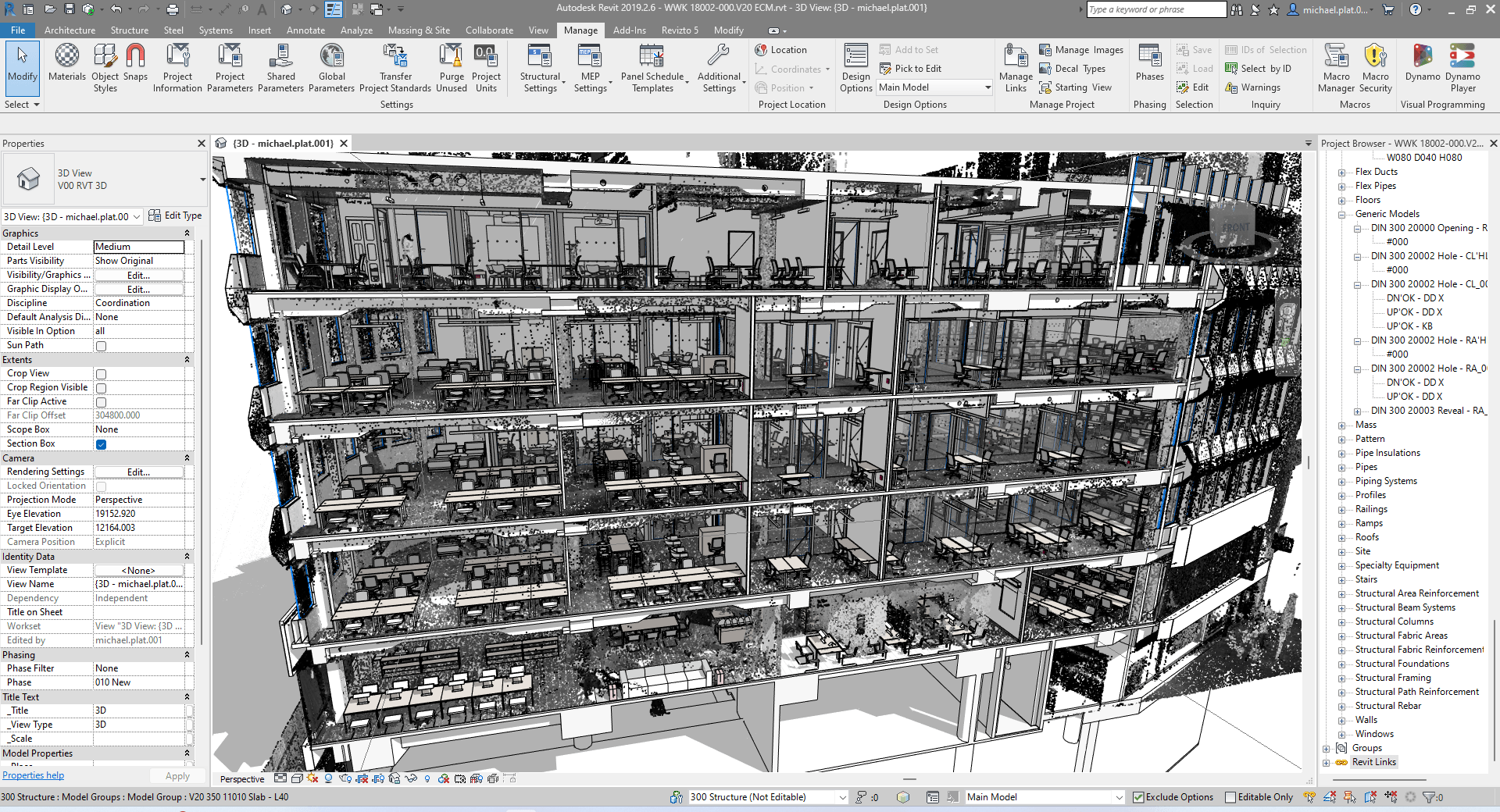The image size is (1500, 812).
Task: Open the Massing & Site tab
Action: 419,30
